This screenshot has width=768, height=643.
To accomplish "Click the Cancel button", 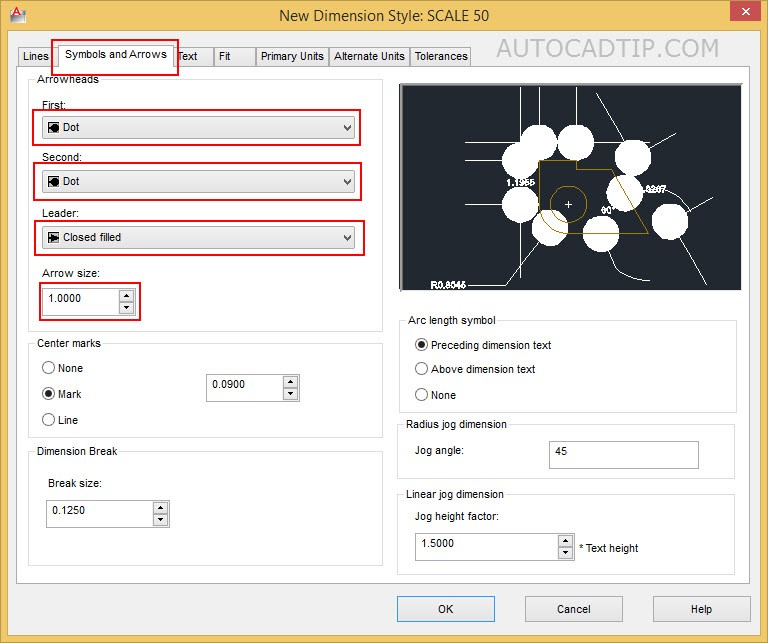I will tap(574, 609).
